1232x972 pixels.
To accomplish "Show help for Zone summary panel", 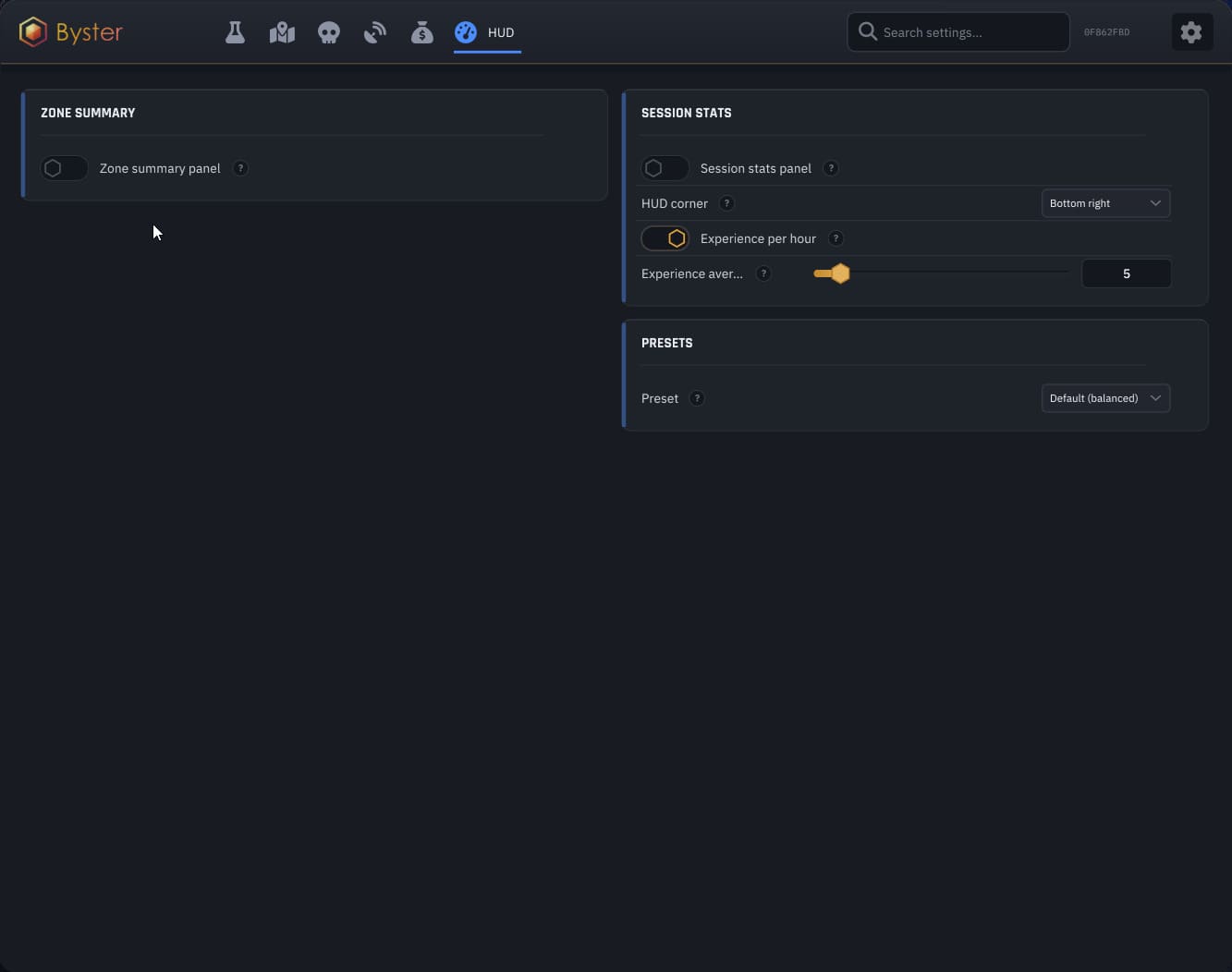I will click(x=240, y=168).
